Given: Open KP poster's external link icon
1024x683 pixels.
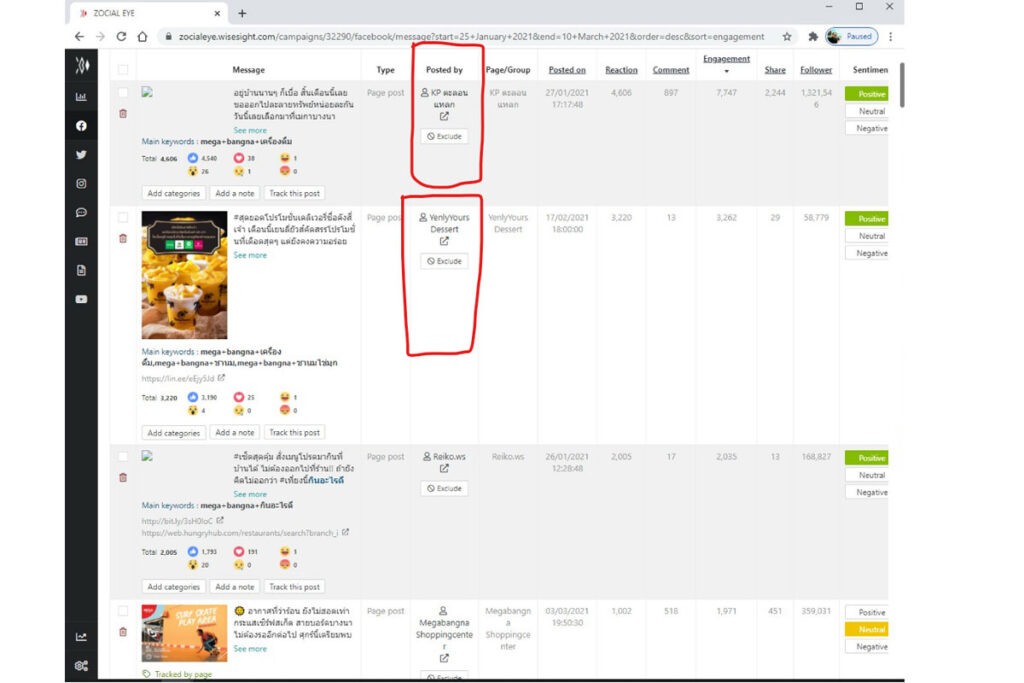Looking at the screenshot, I should [444, 116].
